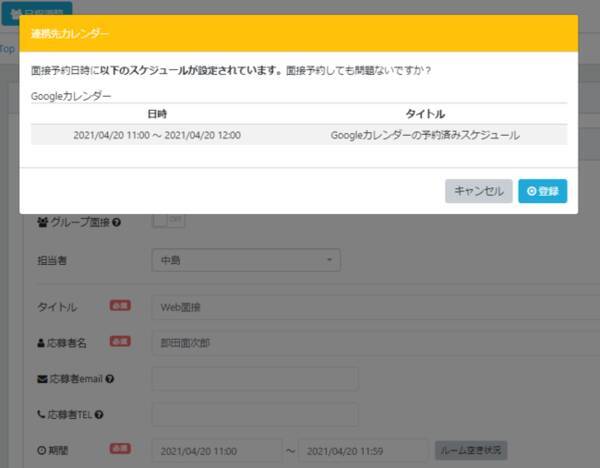
Task: Click the 応募者名 input field
Action: [x=376, y=343]
